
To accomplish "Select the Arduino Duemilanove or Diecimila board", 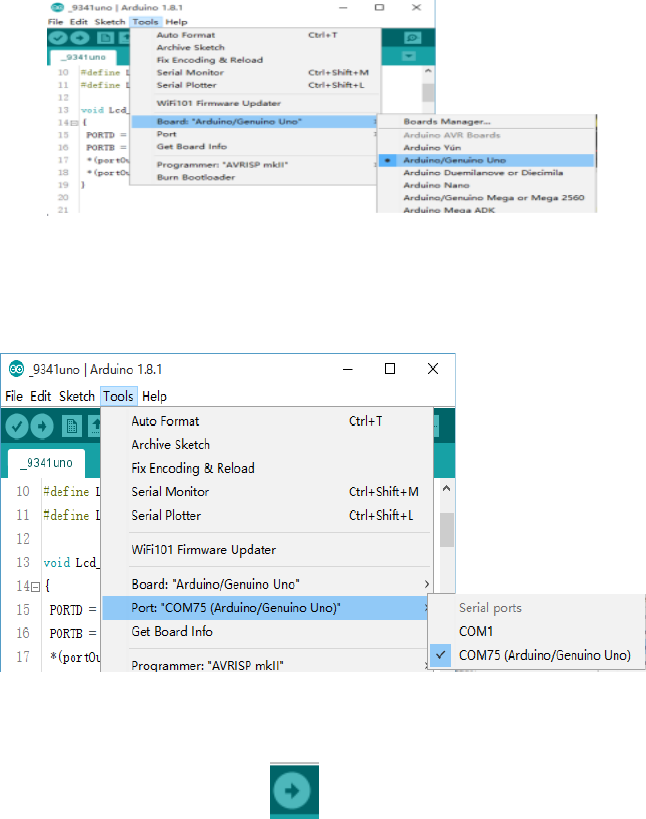I will point(486,172).
